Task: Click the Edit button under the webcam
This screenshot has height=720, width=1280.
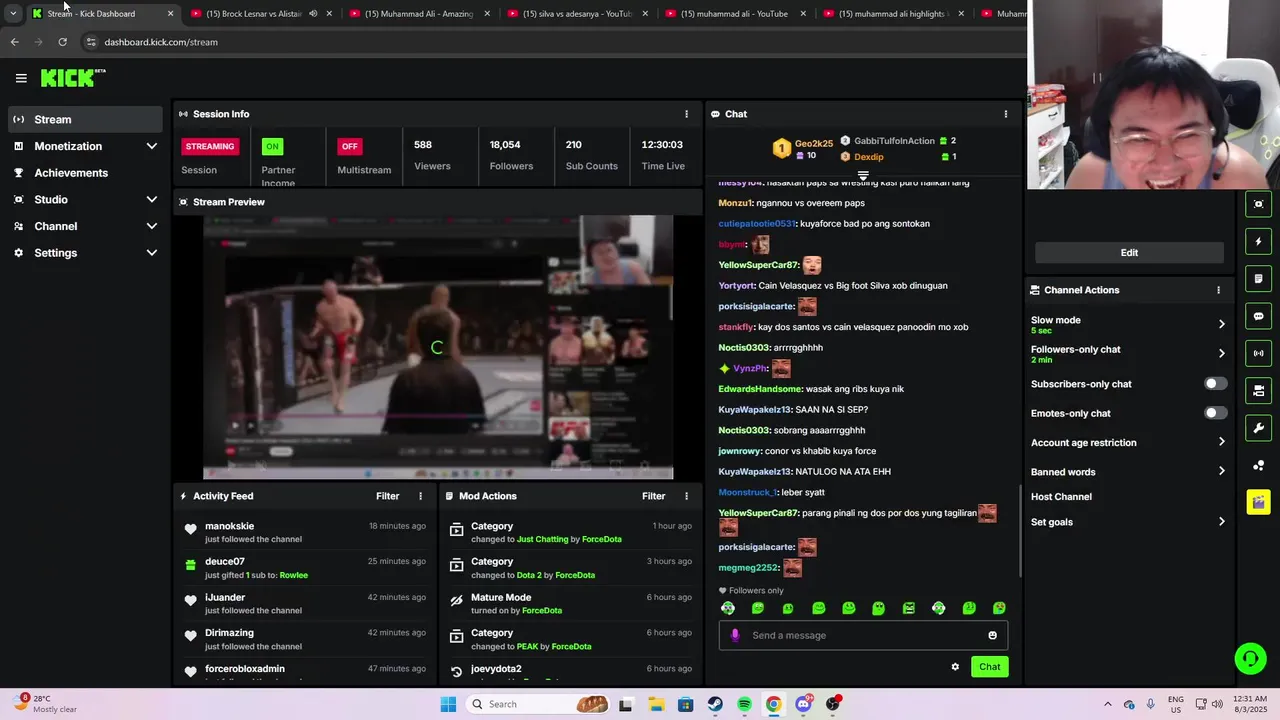Action: pos(1129,253)
